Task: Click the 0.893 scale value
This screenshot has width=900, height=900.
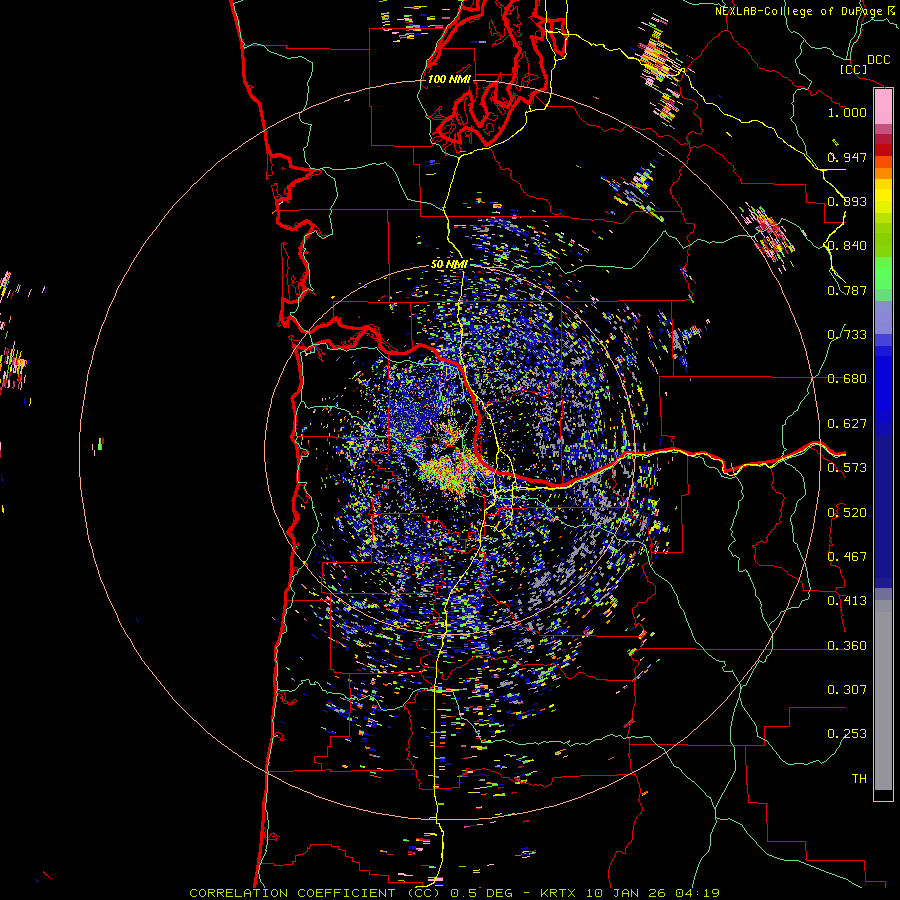Action: tap(847, 201)
